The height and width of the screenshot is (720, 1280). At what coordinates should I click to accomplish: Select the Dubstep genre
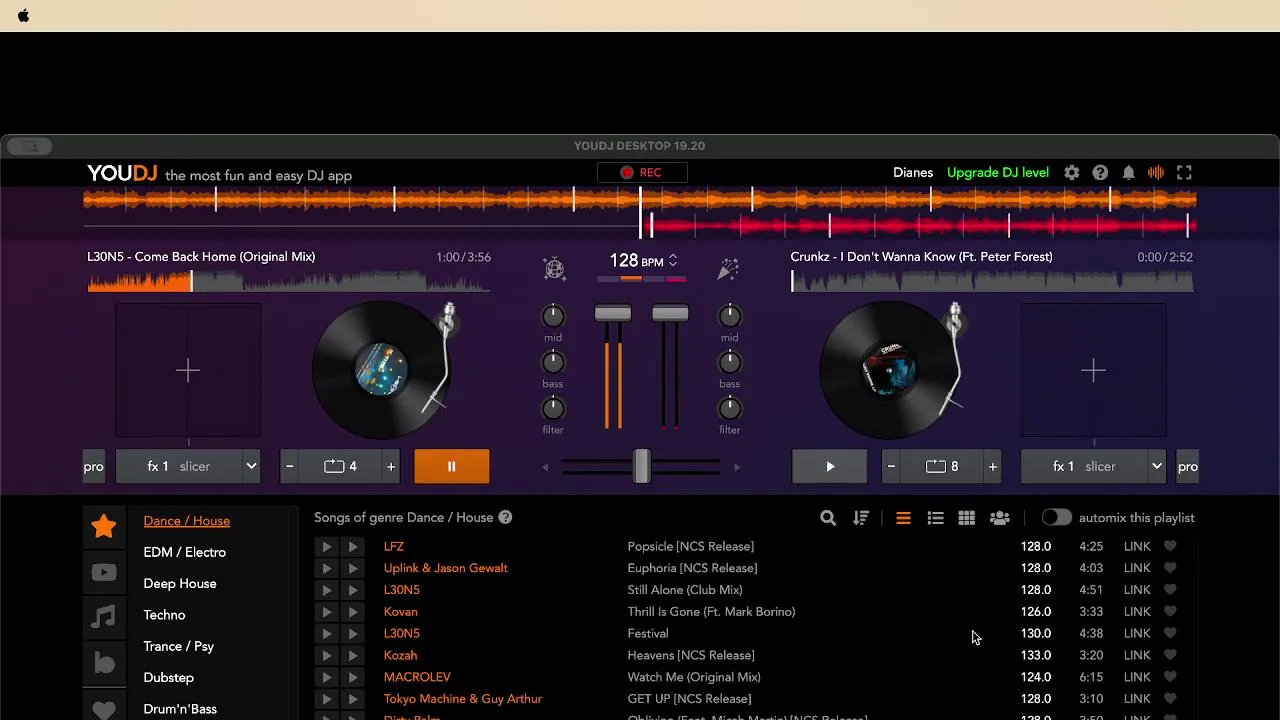coord(169,678)
